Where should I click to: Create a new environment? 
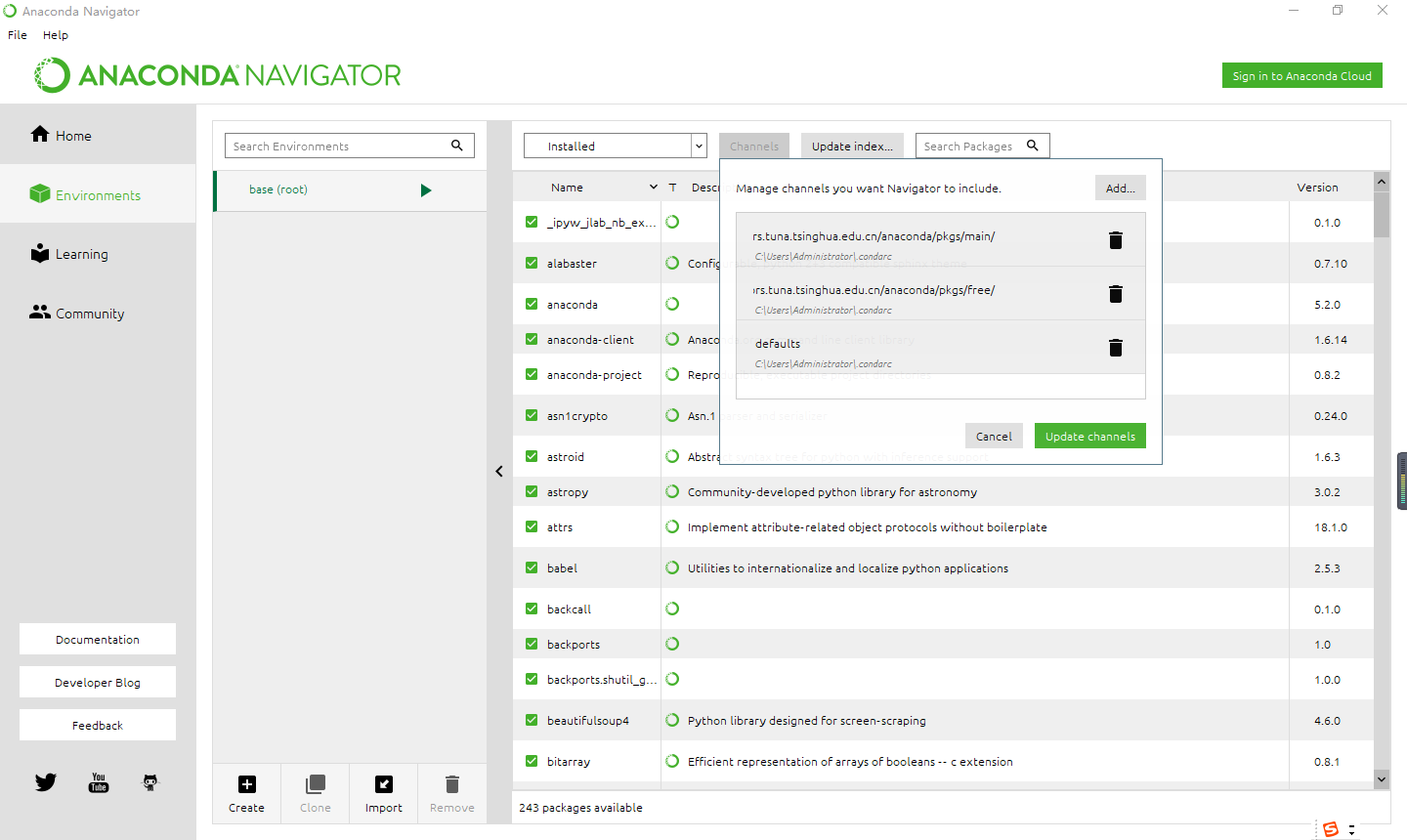click(x=247, y=793)
